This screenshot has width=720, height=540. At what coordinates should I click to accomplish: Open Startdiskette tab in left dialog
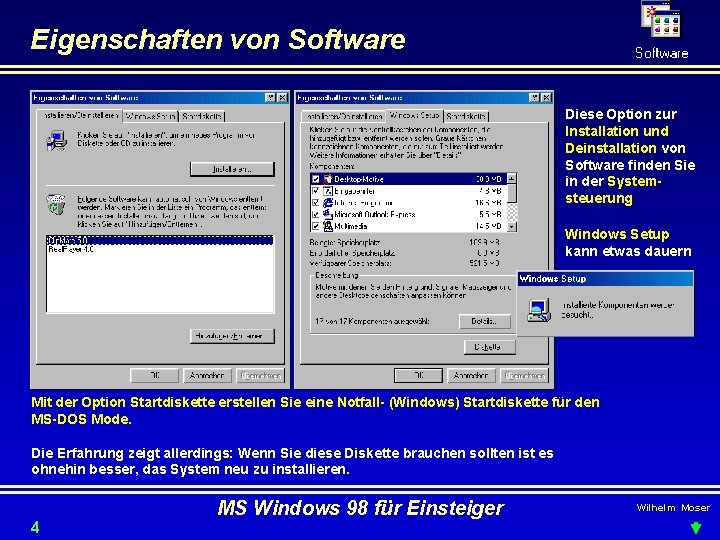pyautogui.click(x=202, y=116)
